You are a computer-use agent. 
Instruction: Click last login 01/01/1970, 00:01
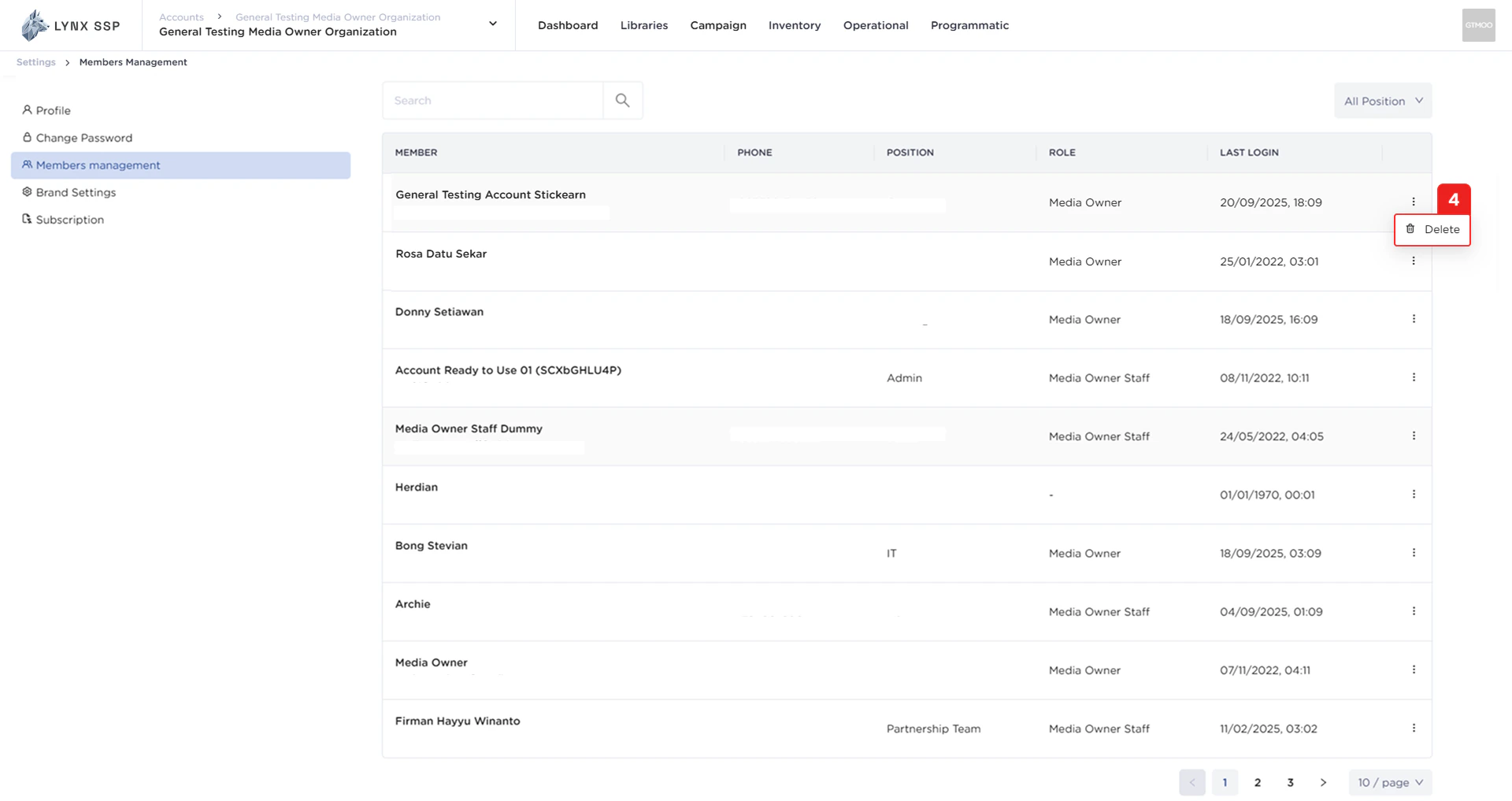[x=1267, y=495]
